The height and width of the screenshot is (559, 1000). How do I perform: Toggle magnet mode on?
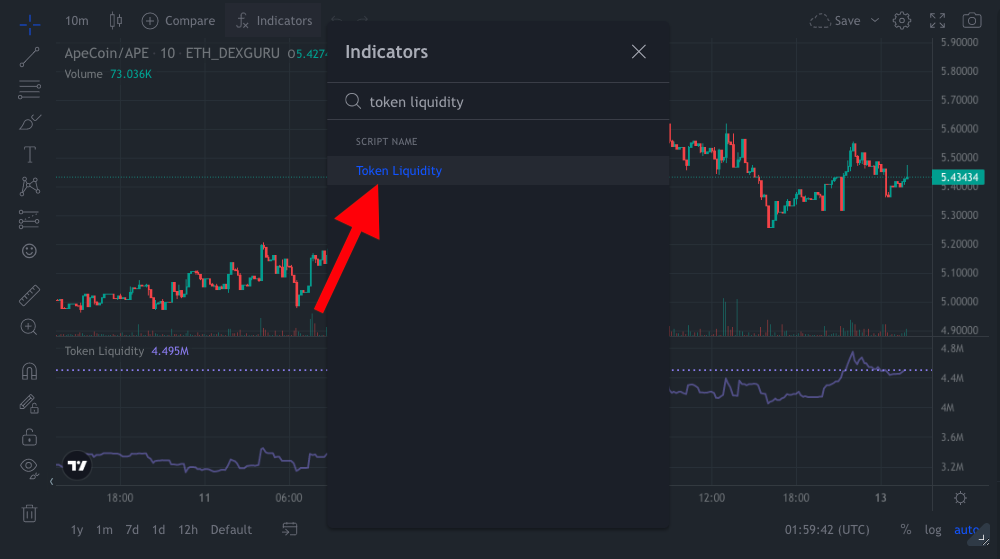coord(30,371)
